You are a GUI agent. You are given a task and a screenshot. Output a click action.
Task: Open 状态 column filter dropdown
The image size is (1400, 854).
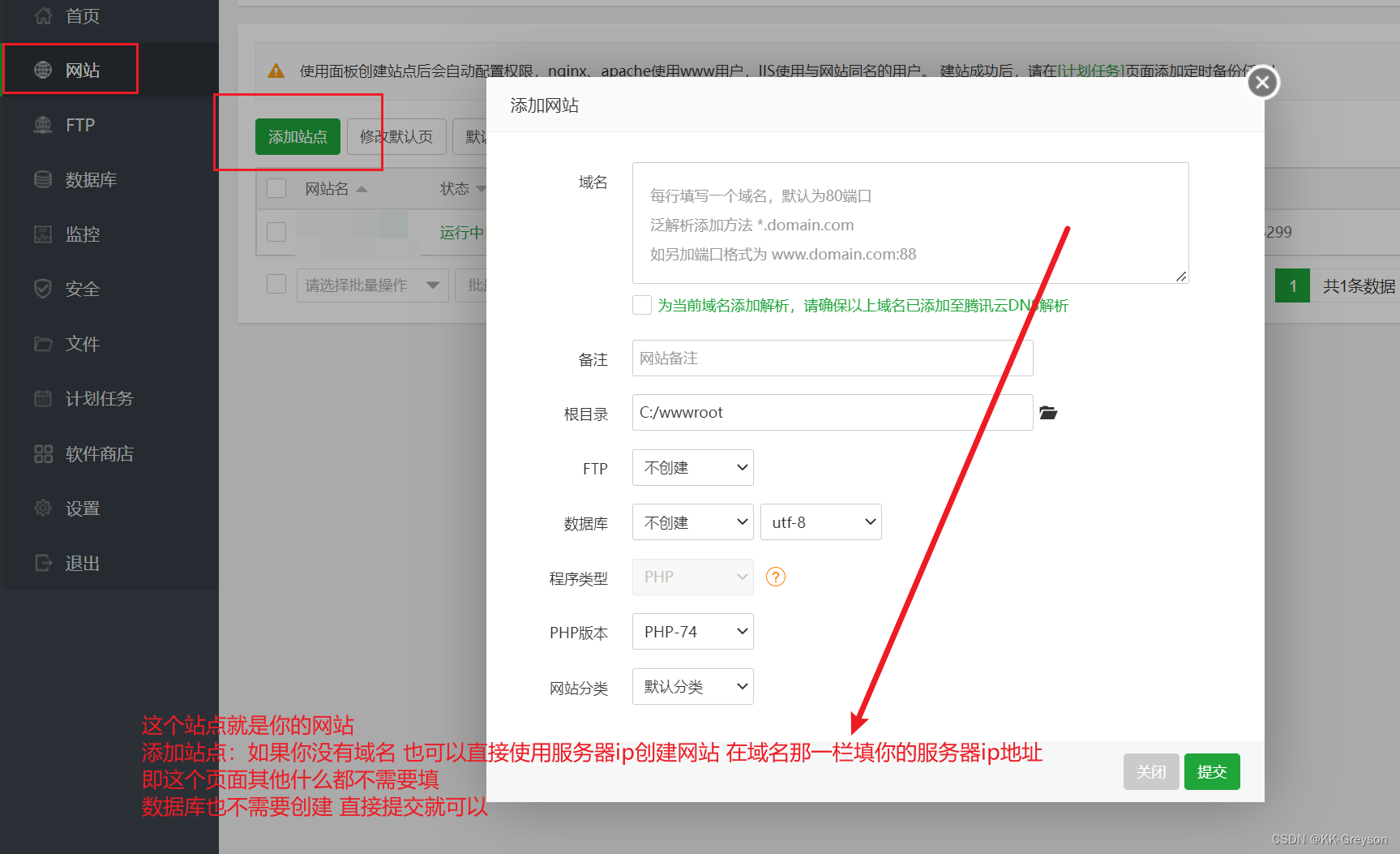[x=481, y=189]
